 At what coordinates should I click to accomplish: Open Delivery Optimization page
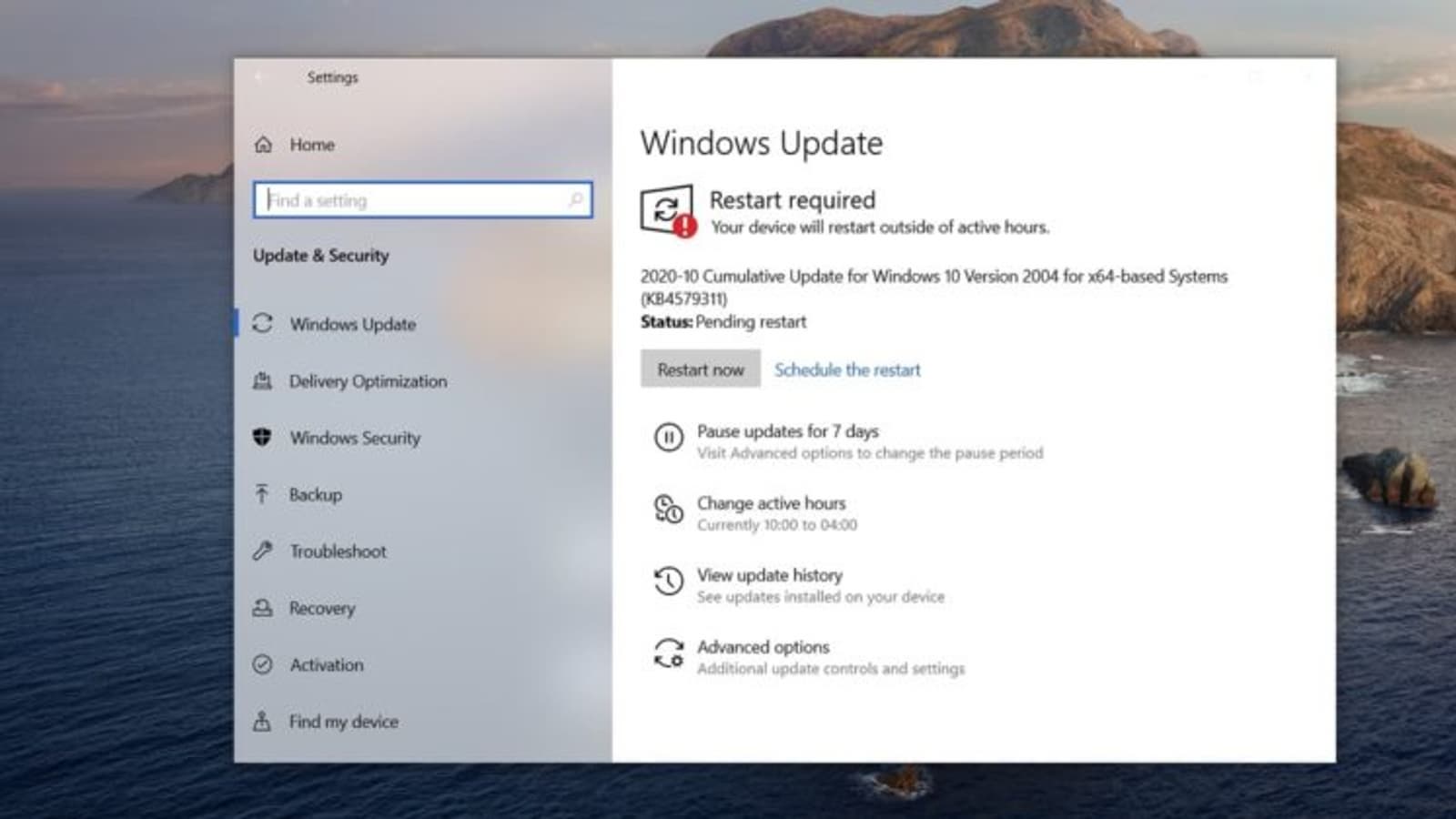pyautogui.click(x=368, y=381)
